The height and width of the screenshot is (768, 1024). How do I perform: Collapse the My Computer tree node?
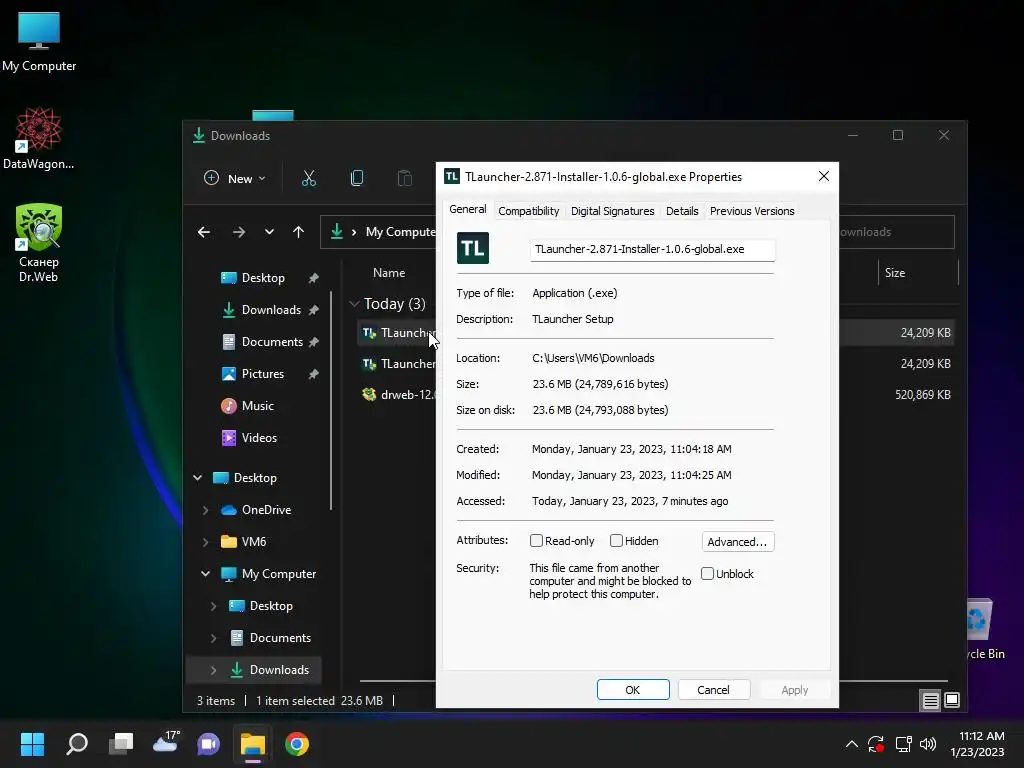point(205,573)
